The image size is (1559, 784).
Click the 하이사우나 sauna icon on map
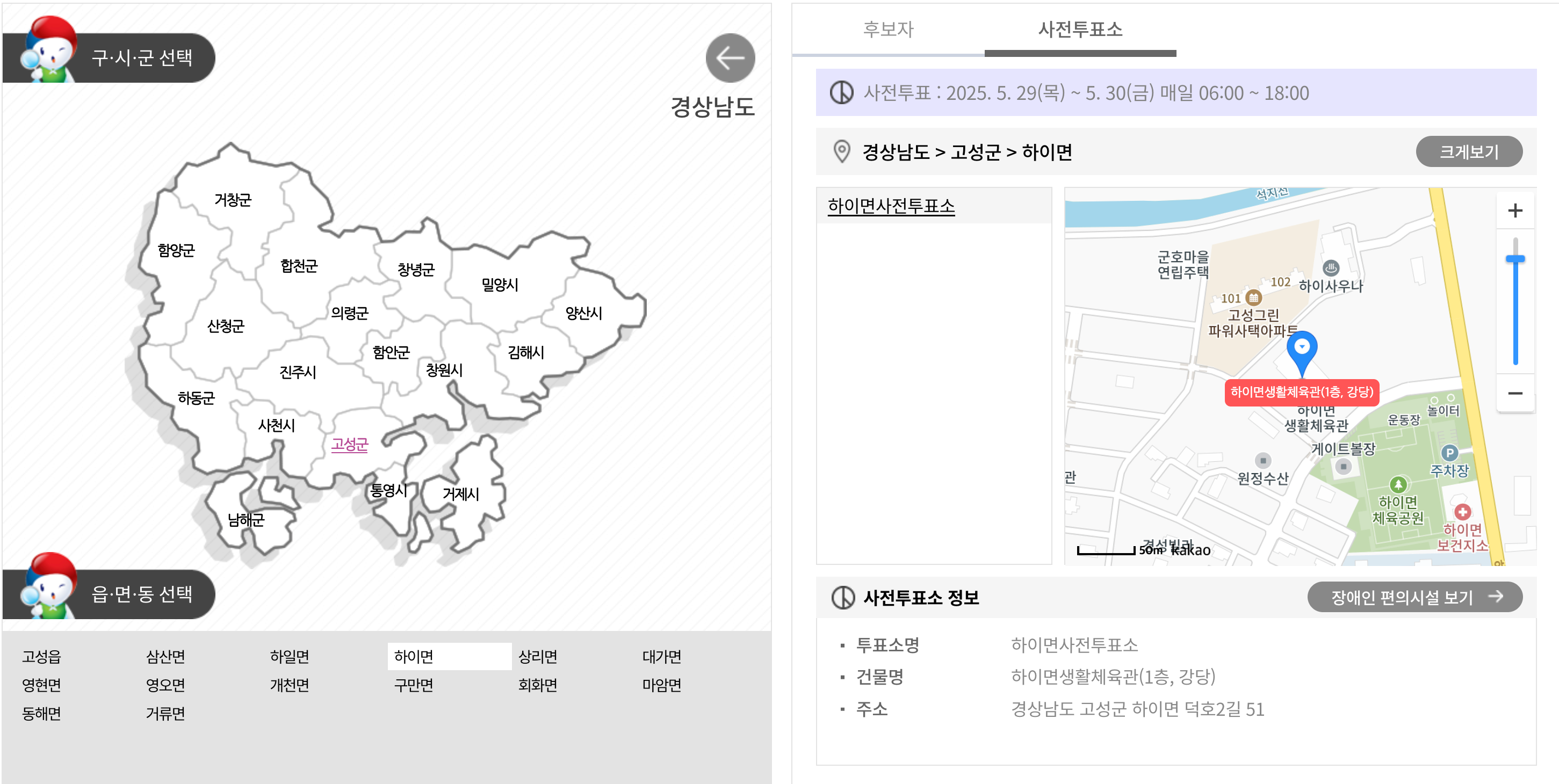[x=1331, y=267]
